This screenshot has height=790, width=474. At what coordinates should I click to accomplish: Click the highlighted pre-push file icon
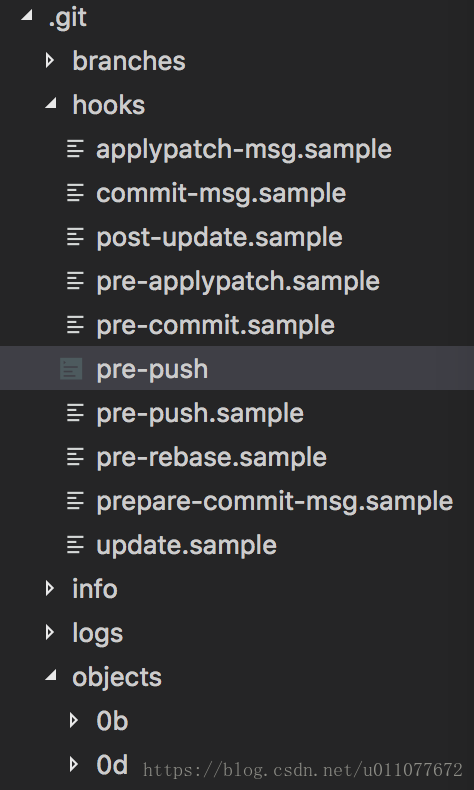(x=71, y=369)
